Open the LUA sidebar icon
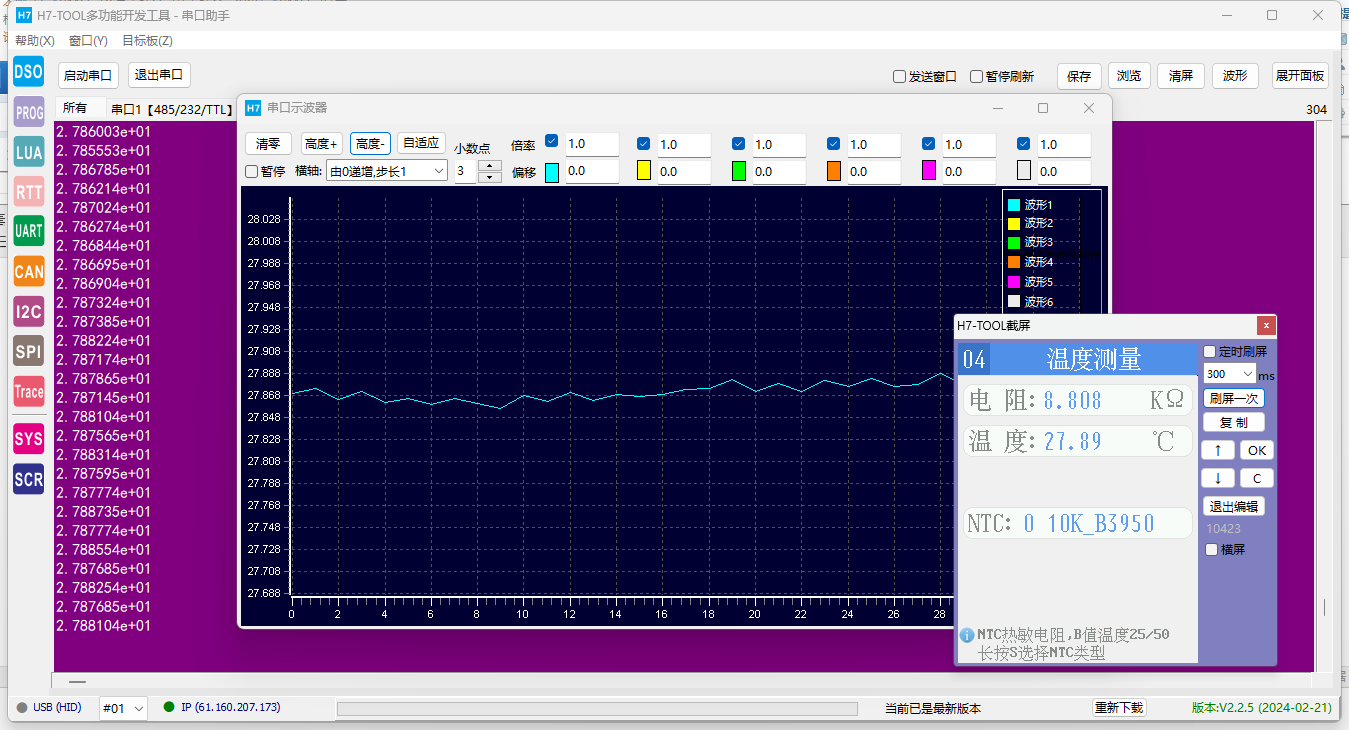 click(28, 152)
